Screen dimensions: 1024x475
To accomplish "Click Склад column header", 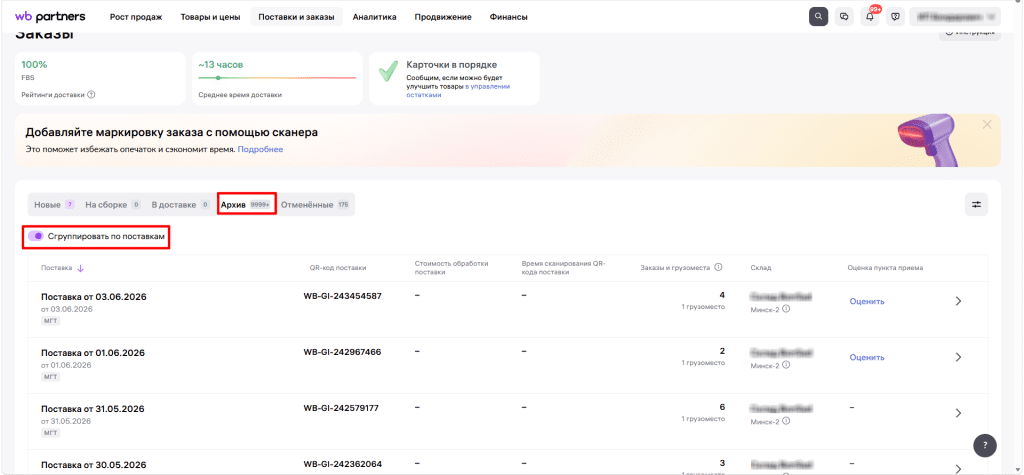I will 760,268.
